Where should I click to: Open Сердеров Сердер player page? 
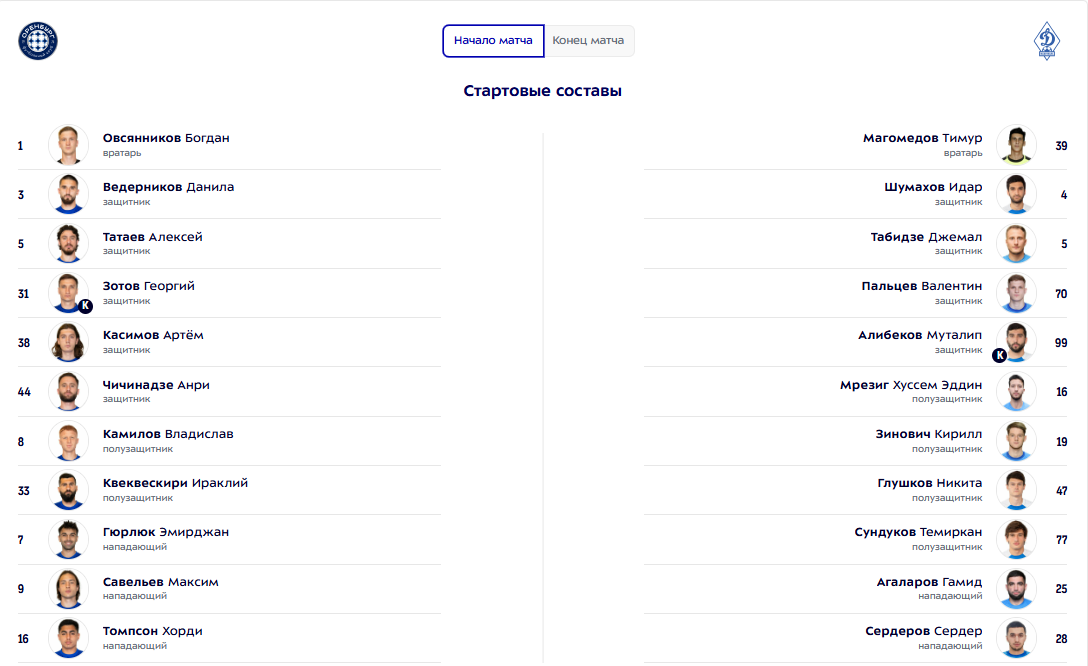click(923, 631)
